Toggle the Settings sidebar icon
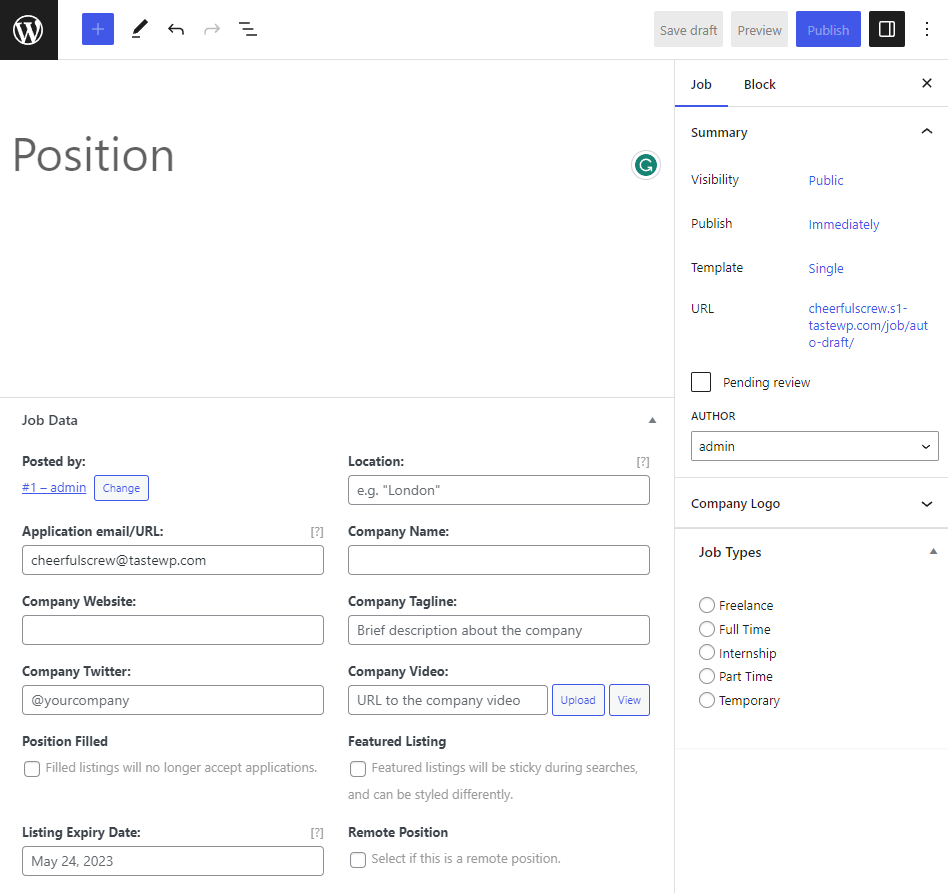The image size is (948, 893). [886, 29]
